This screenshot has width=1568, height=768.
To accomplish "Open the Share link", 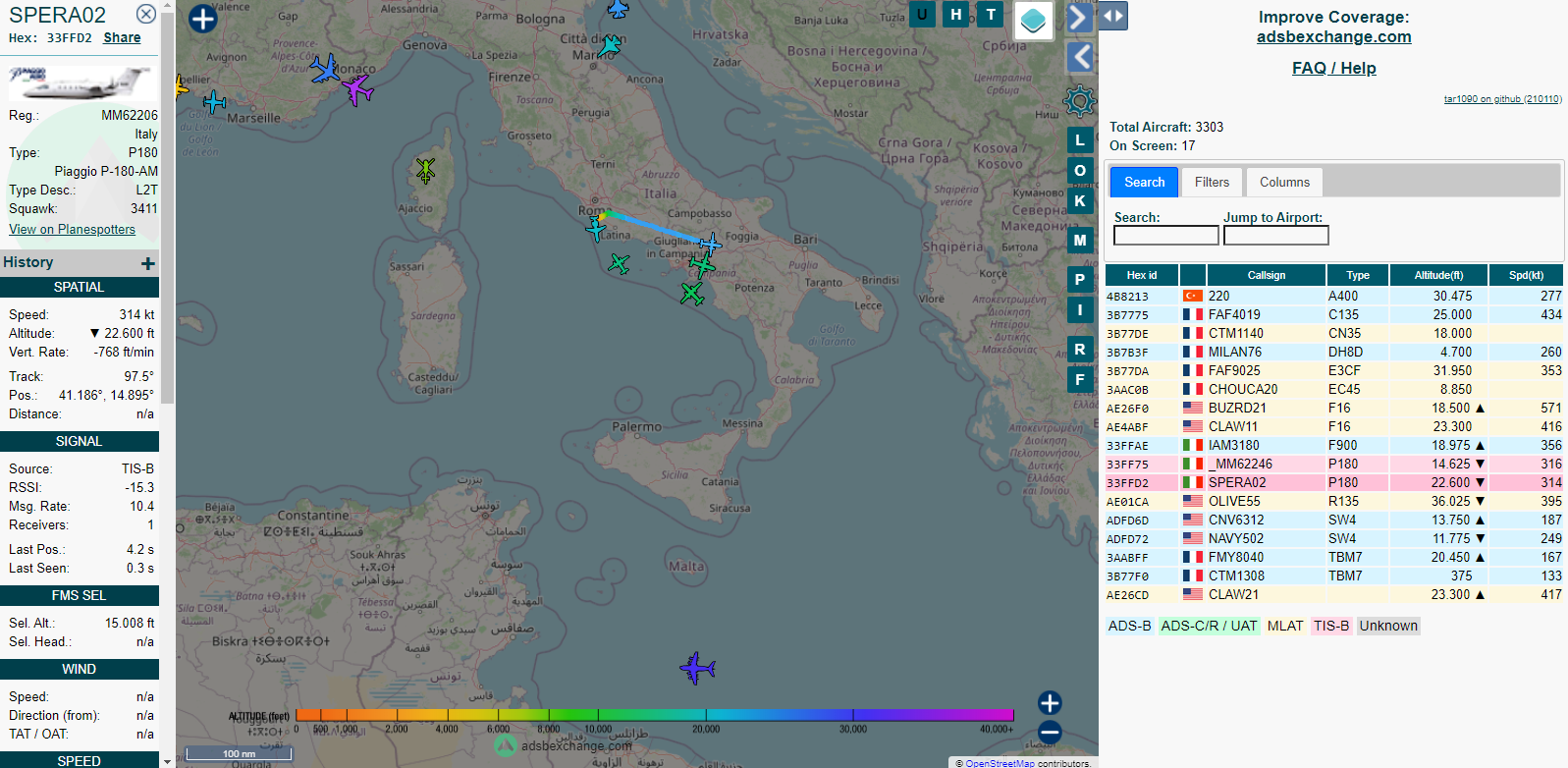I will (122, 38).
